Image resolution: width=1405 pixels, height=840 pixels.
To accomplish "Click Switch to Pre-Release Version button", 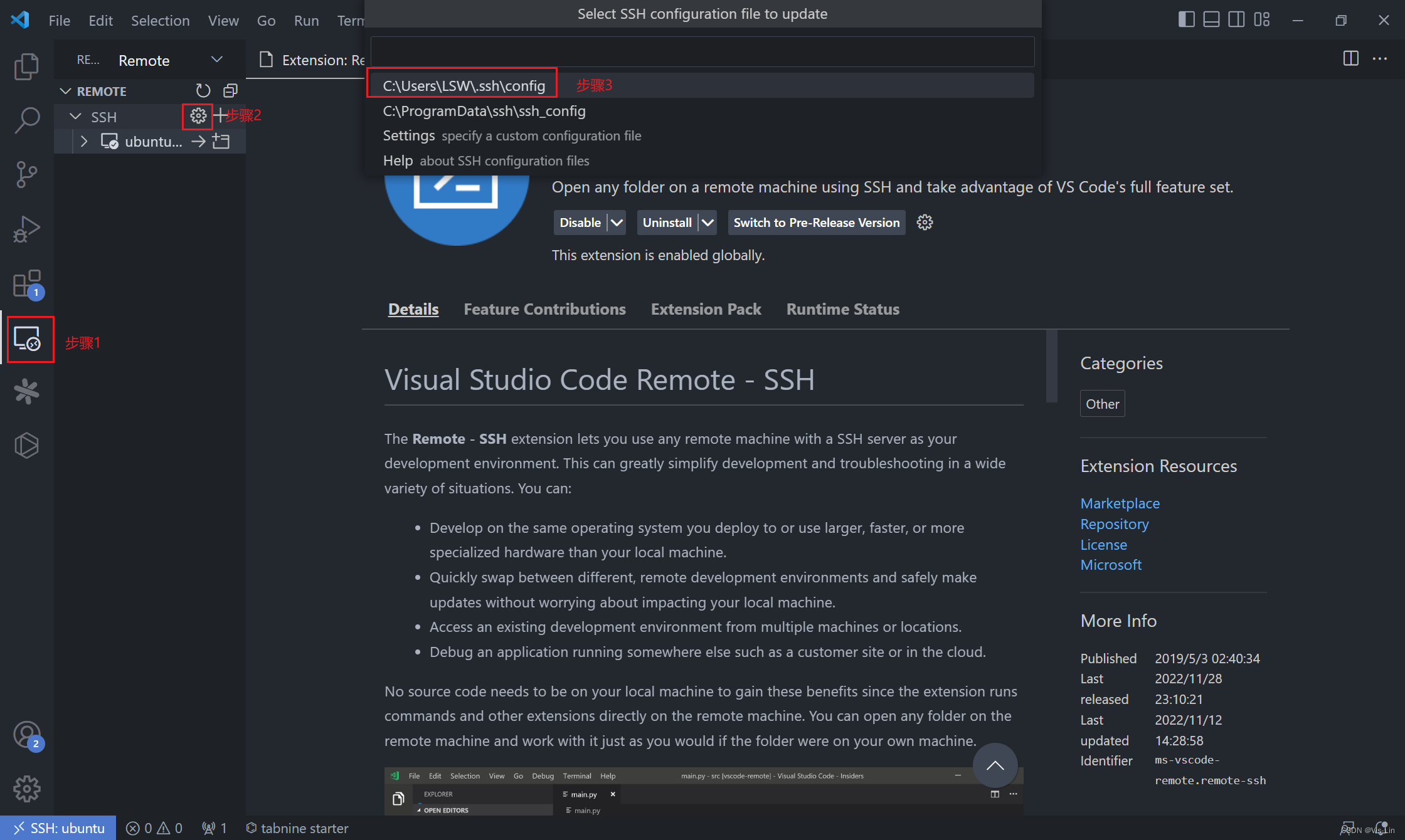I will pyautogui.click(x=816, y=223).
